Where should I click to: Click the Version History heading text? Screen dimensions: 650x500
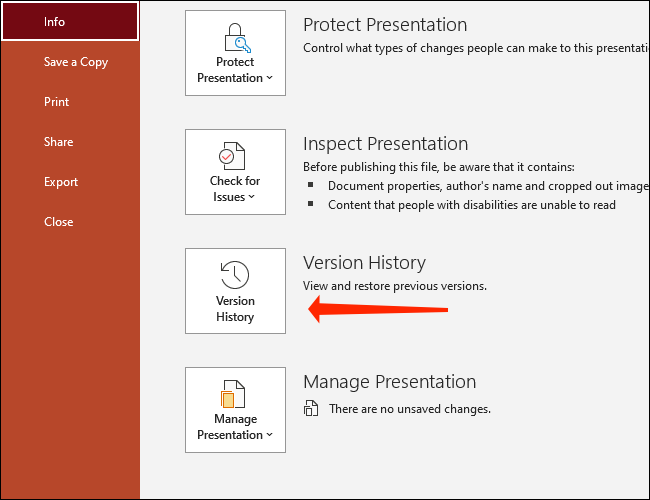point(364,262)
